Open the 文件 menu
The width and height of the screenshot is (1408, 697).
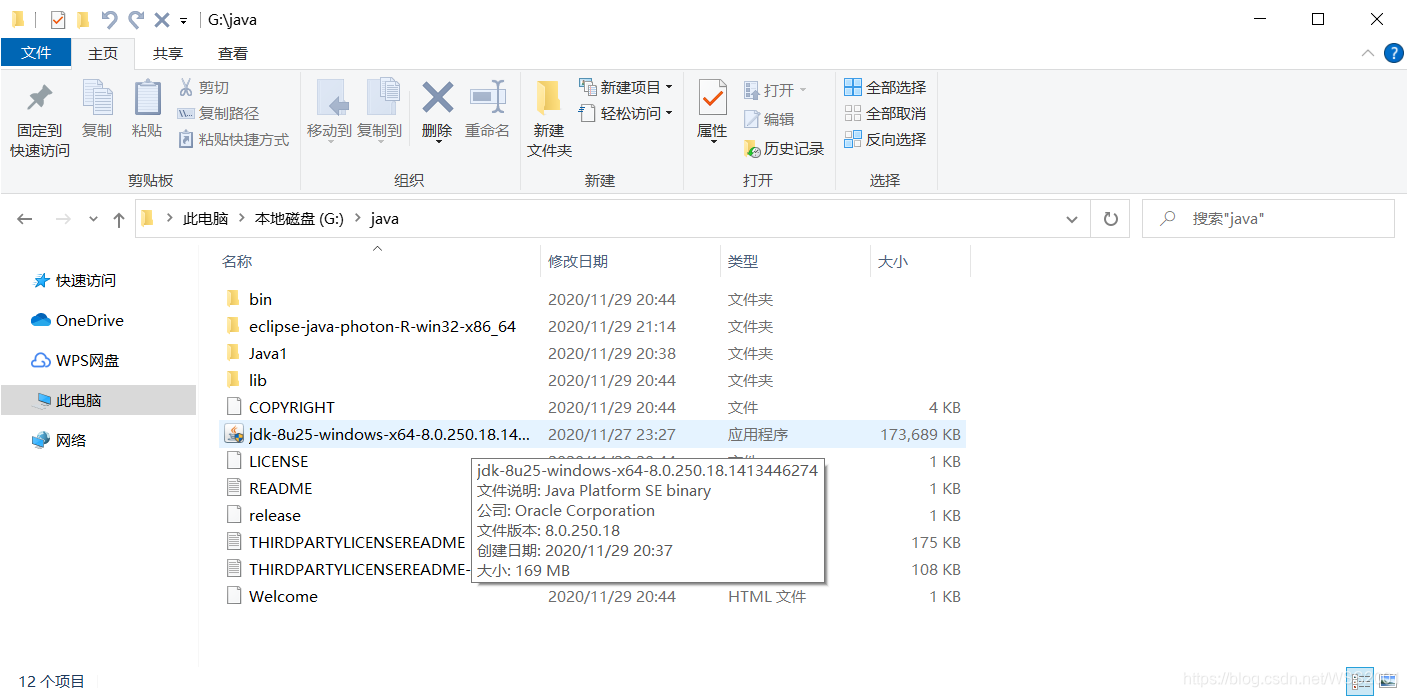(36, 53)
